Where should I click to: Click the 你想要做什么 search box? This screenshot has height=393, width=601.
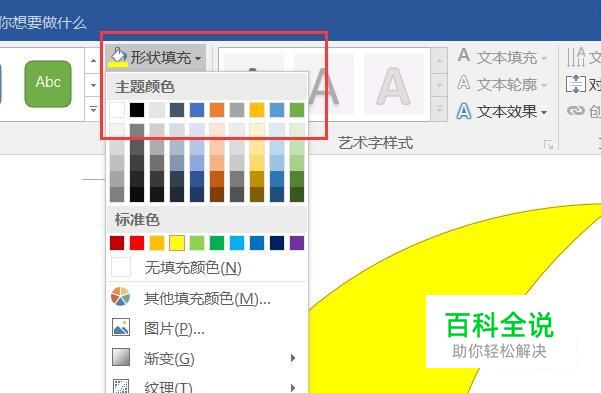coord(43,23)
